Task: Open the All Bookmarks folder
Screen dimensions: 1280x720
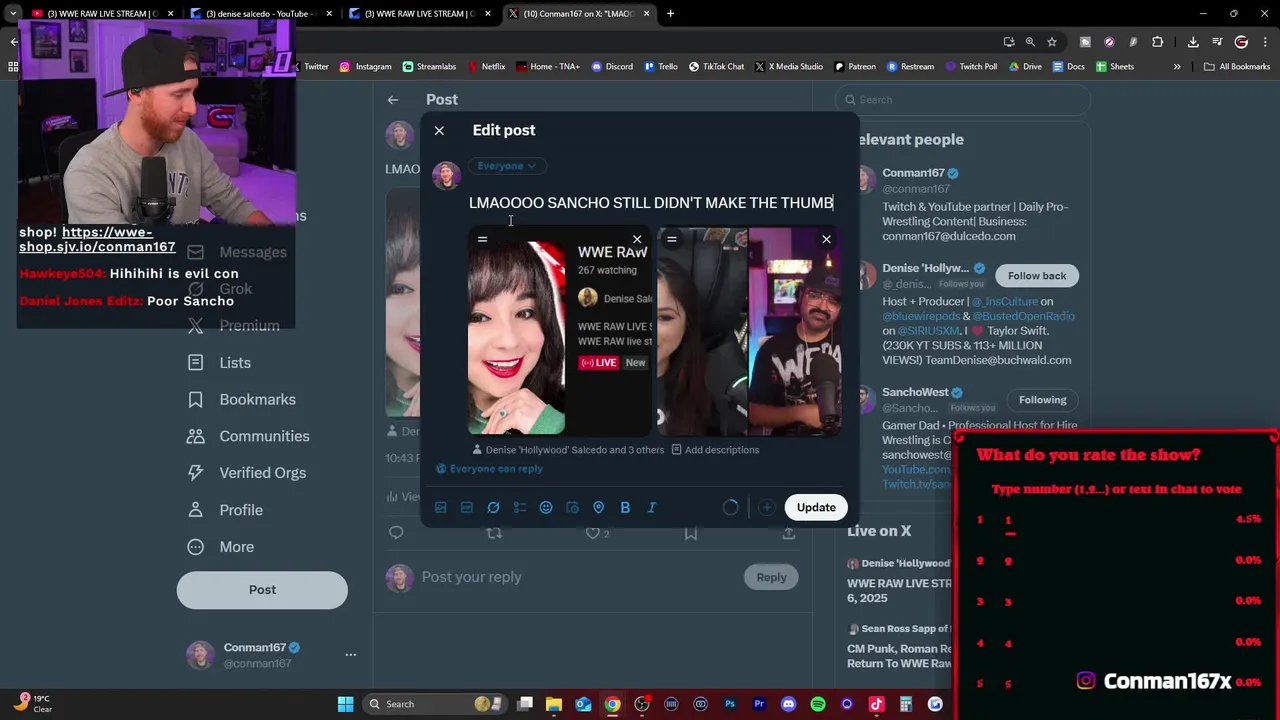Action: [1237, 67]
